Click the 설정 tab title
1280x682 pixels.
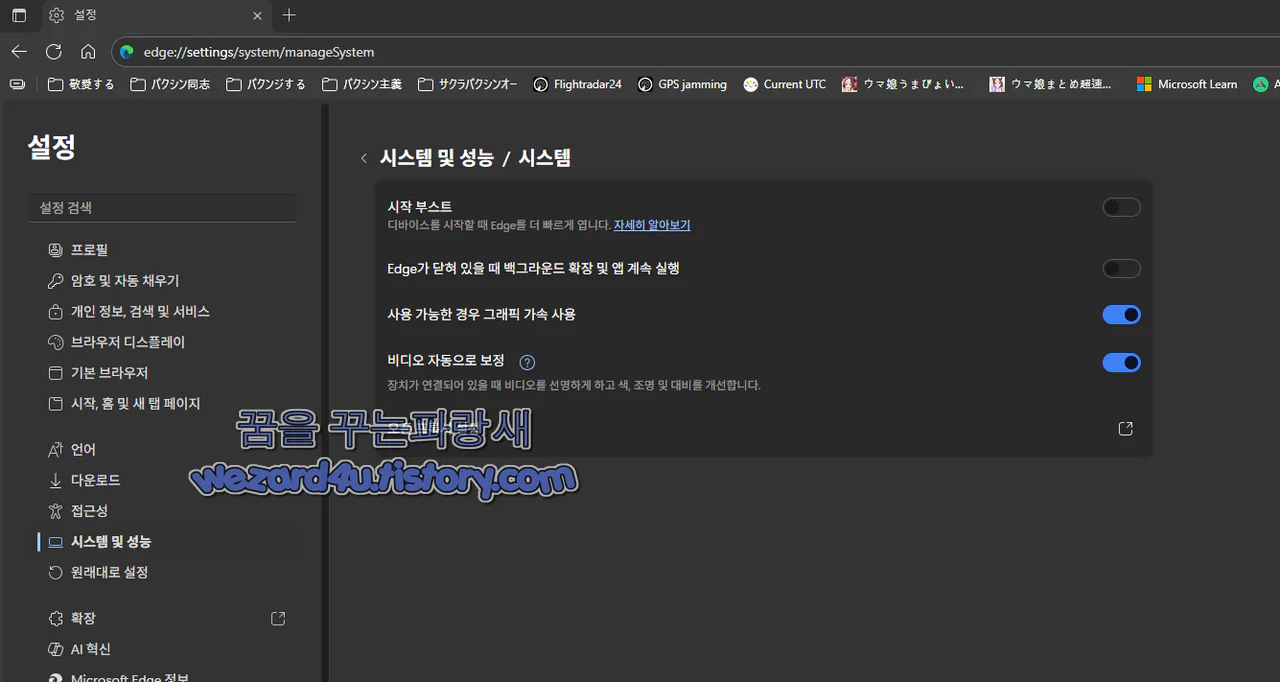(x=85, y=15)
